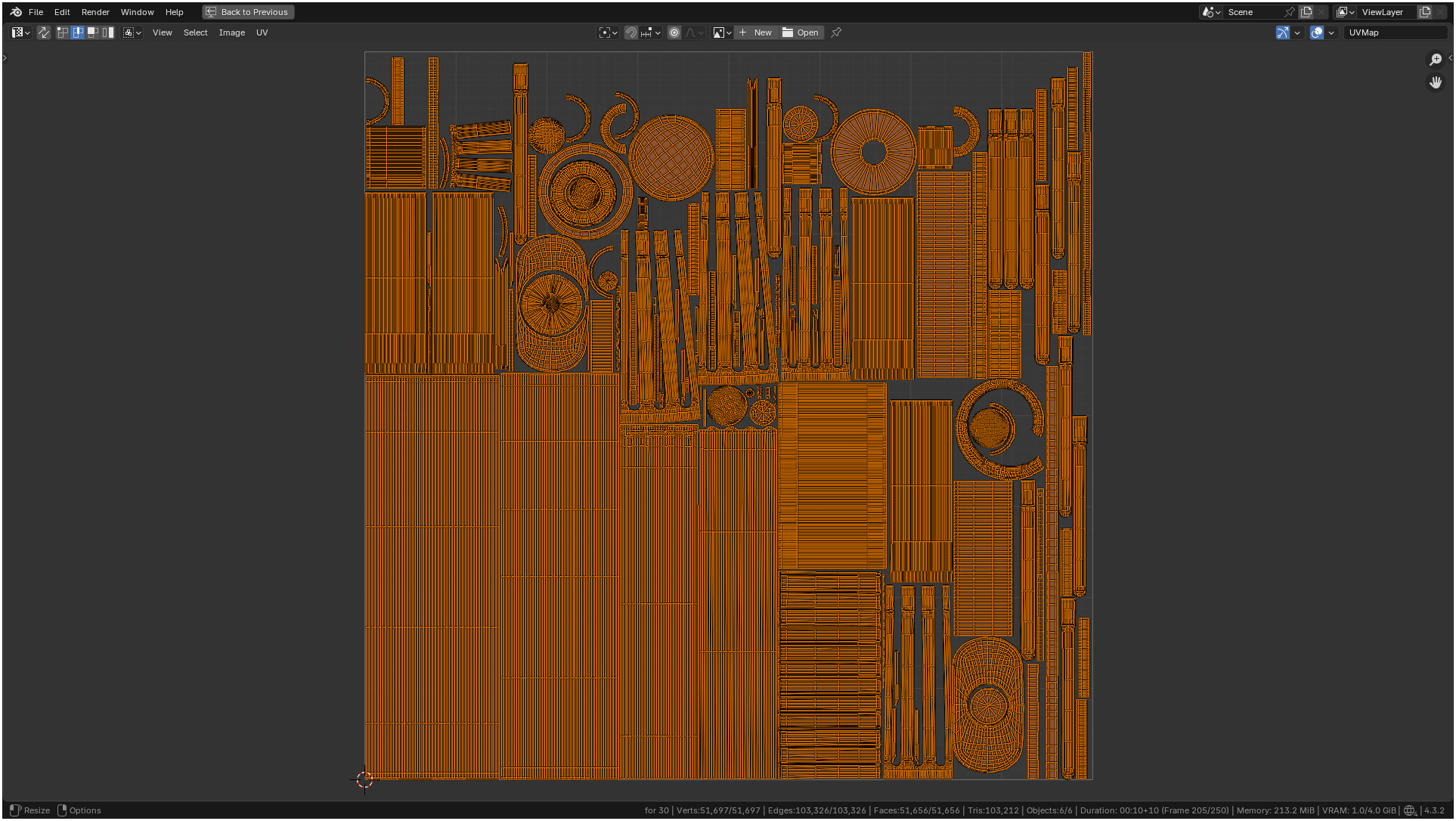This screenshot has width=1456, height=821.
Task: Toggle proportional editing
Action: coord(674,33)
